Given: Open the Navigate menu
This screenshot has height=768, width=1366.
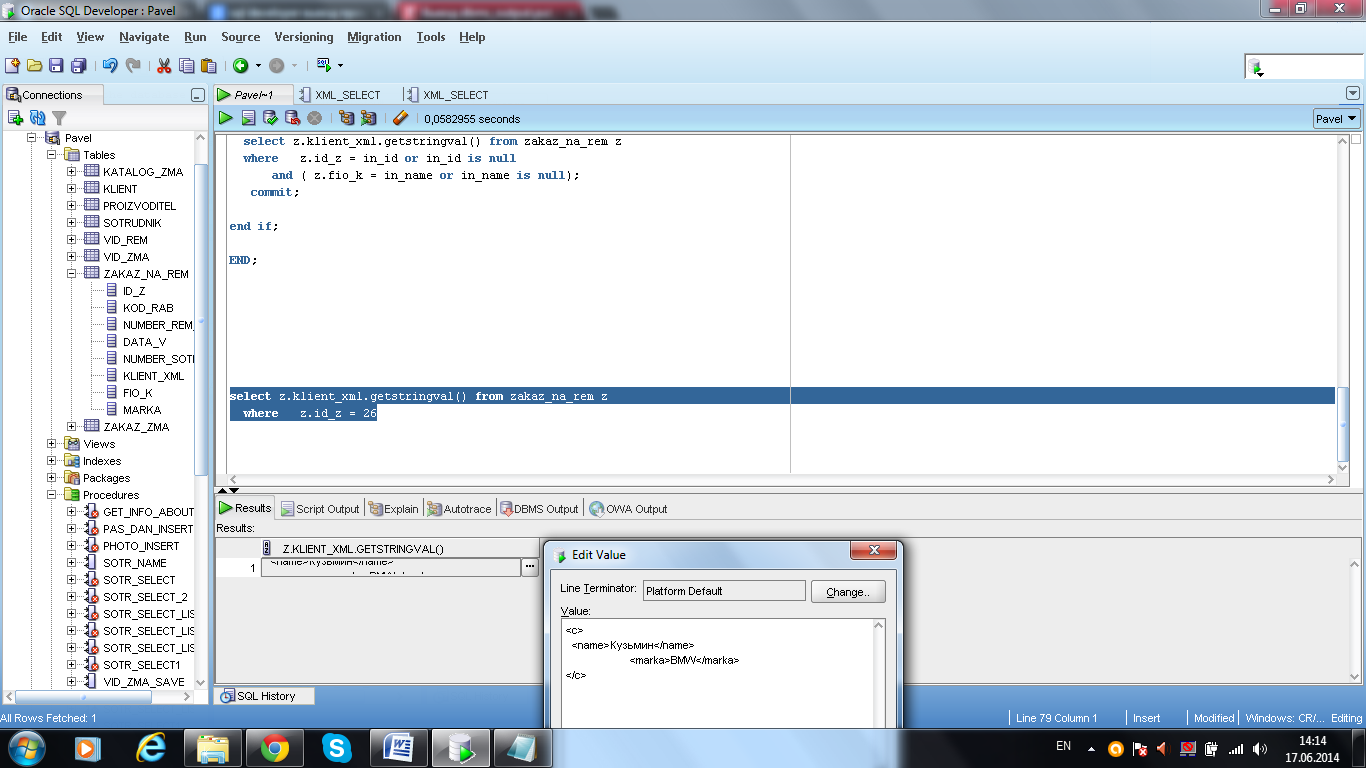Looking at the screenshot, I should [144, 37].
